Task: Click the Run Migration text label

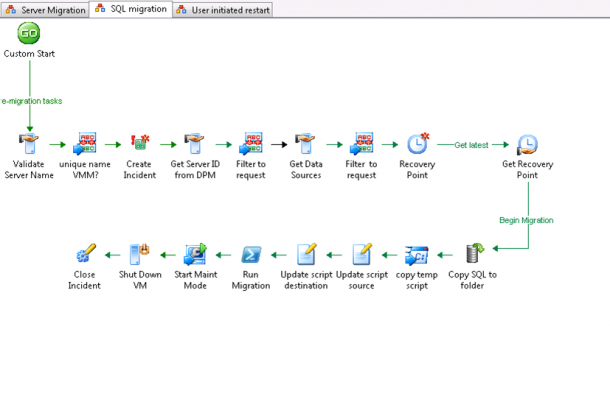Action: point(251,280)
